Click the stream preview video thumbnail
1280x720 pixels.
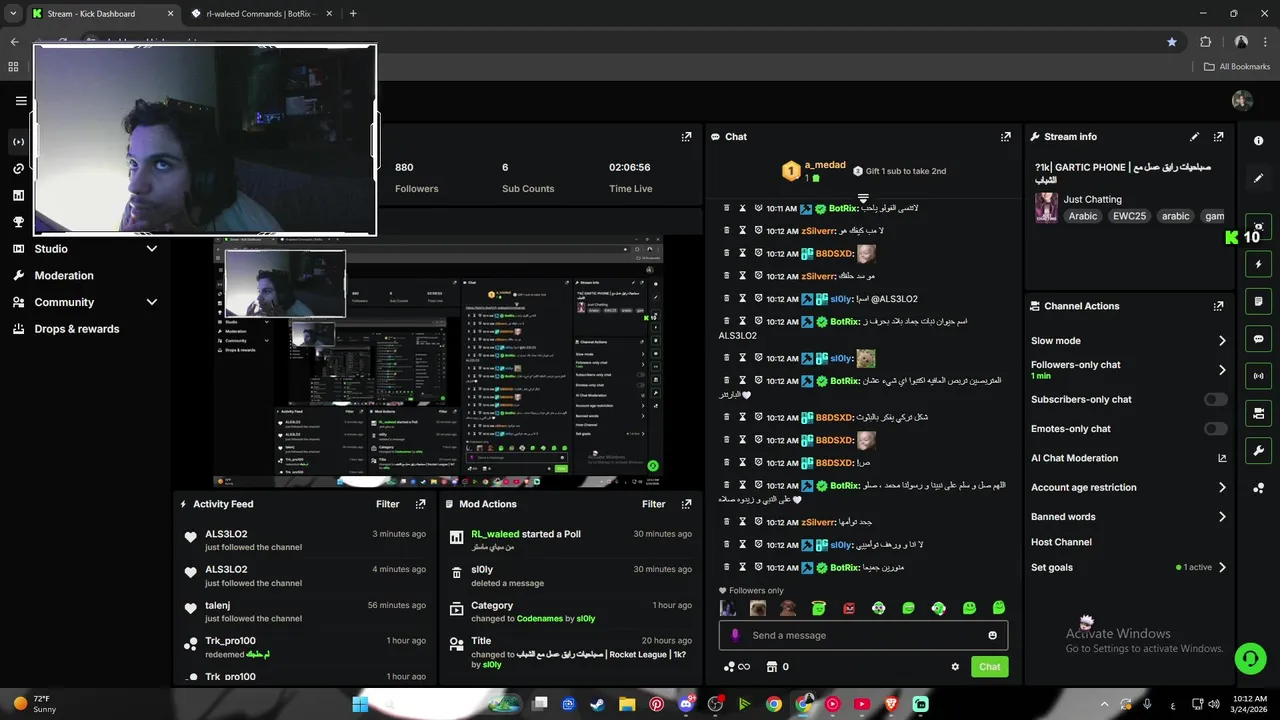coord(437,362)
